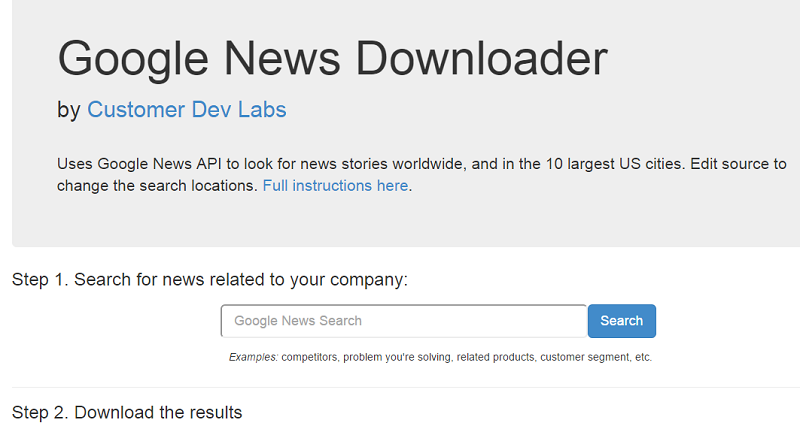
Task: Click the related products example text
Action: click(x=495, y=357)
